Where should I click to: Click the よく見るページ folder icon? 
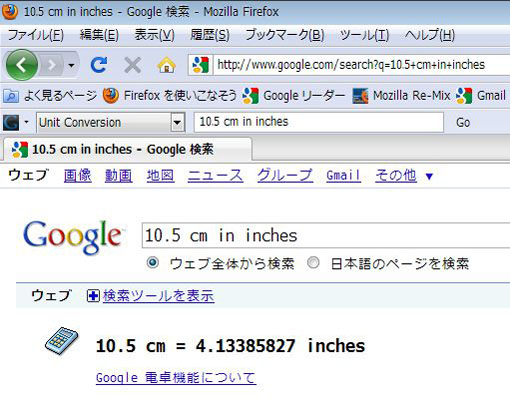[11, 96]
